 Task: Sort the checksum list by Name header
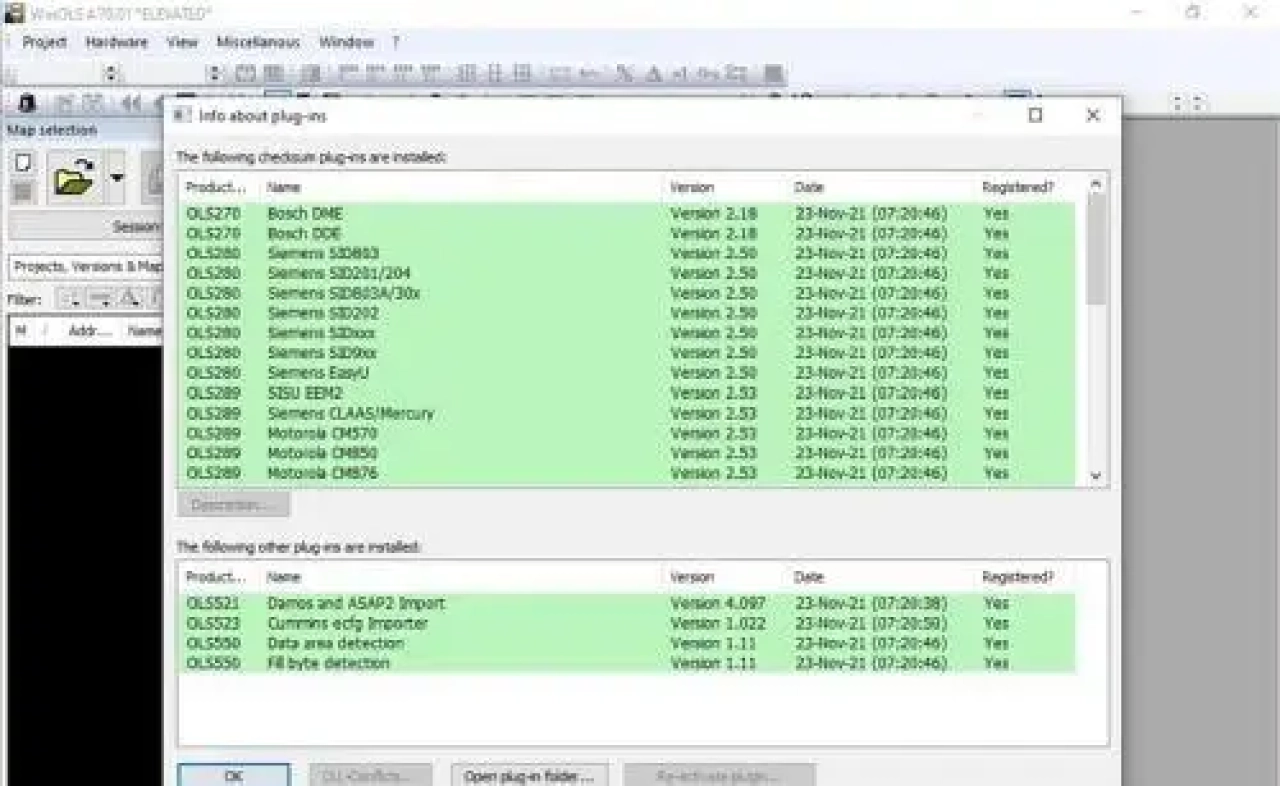tap(462, 187)
